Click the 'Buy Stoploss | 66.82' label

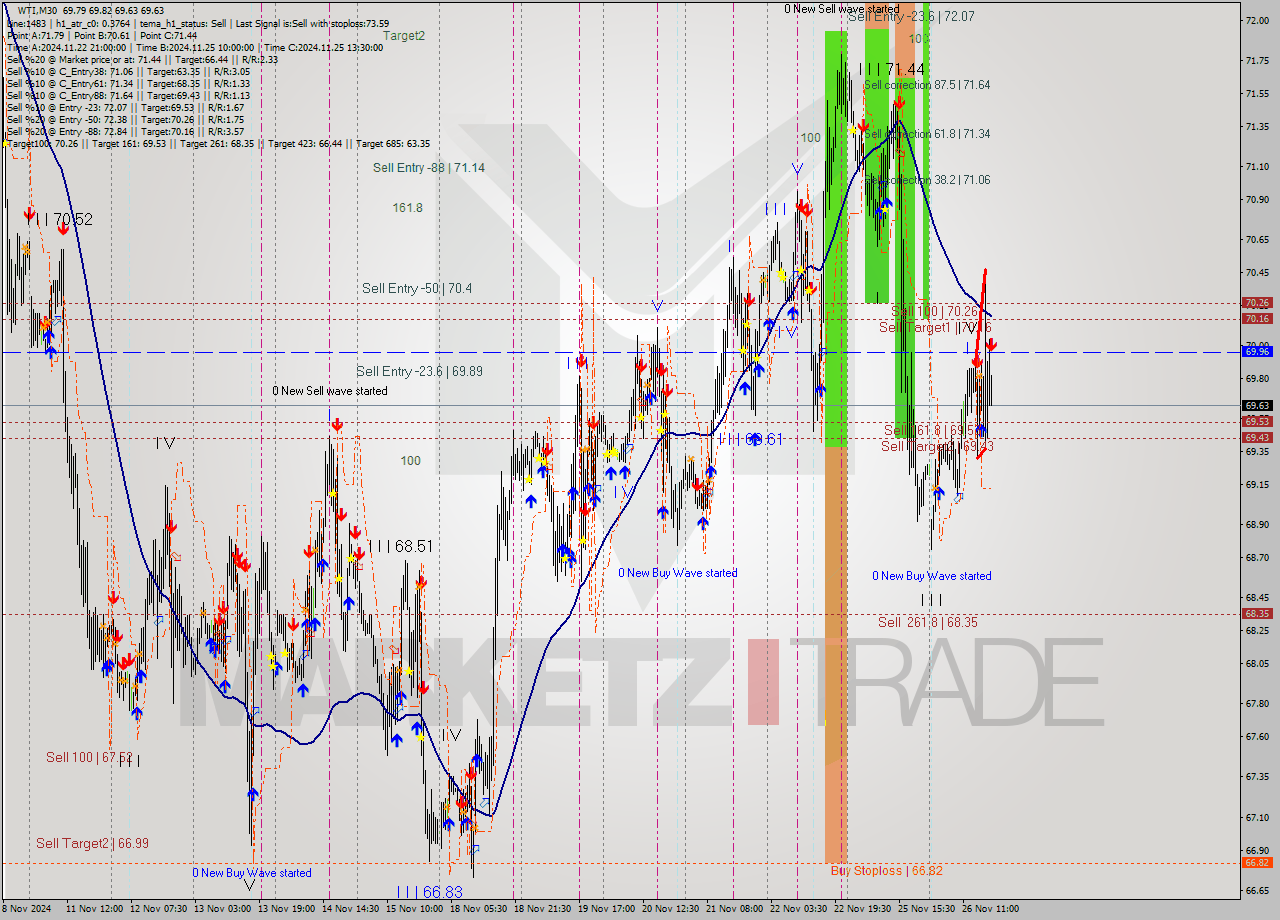coord(886,870)
